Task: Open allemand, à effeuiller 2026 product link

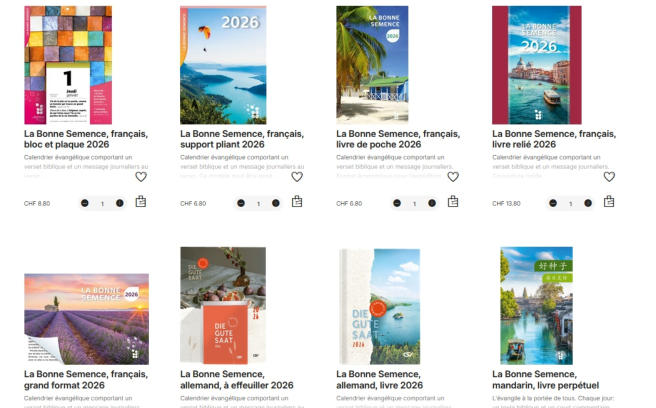Action: 237,380
